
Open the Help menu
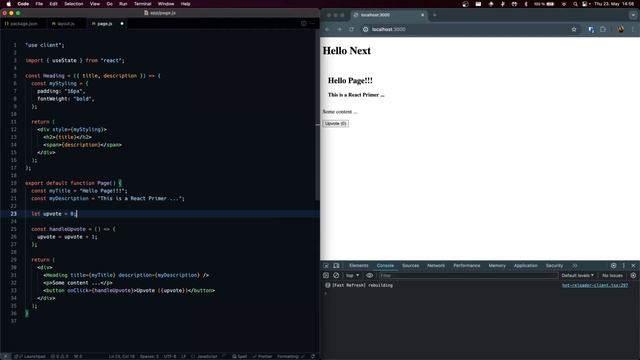point(185,4)
